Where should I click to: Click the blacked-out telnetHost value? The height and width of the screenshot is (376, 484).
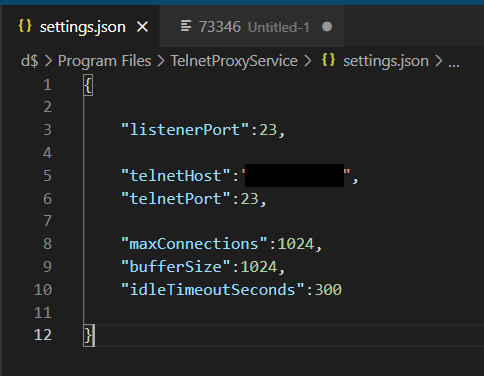click(294, 175)
